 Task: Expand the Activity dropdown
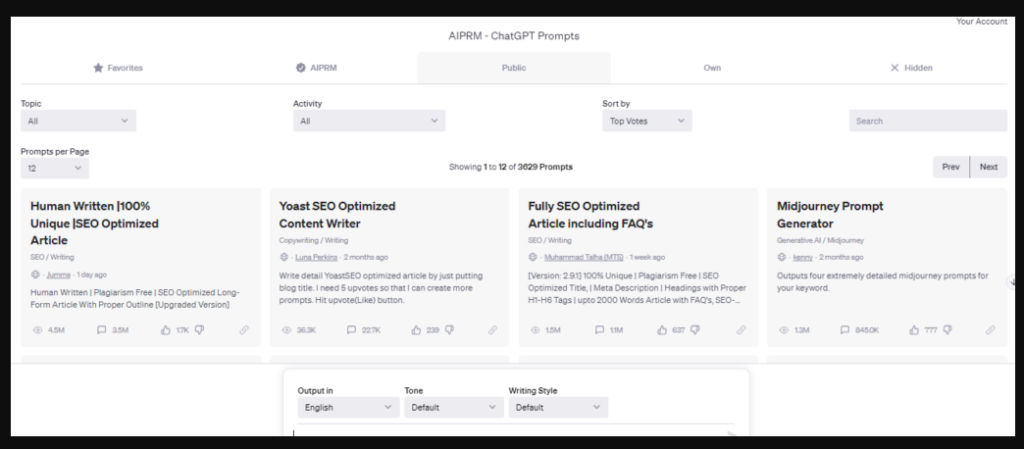click(368, 121)
